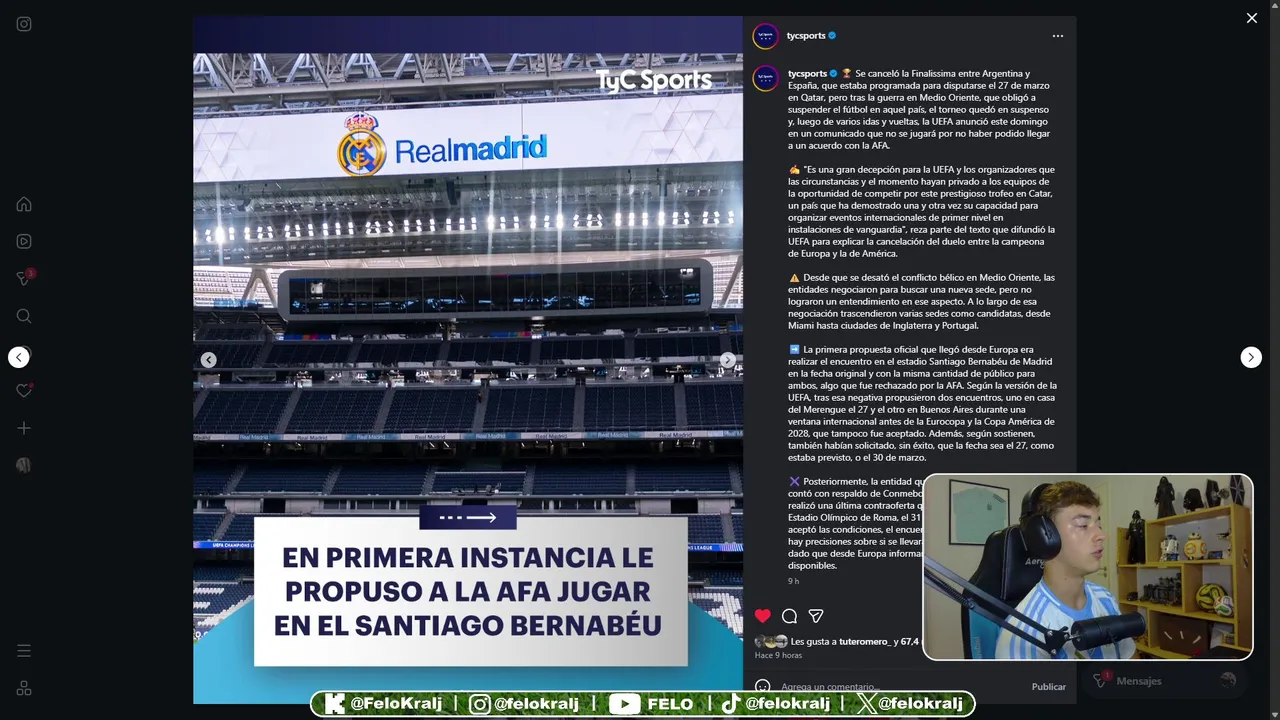Viewport: 1280px width, 720px height.
Task: Open your profile avatar in sidebar
Action: tap(24, 465)
